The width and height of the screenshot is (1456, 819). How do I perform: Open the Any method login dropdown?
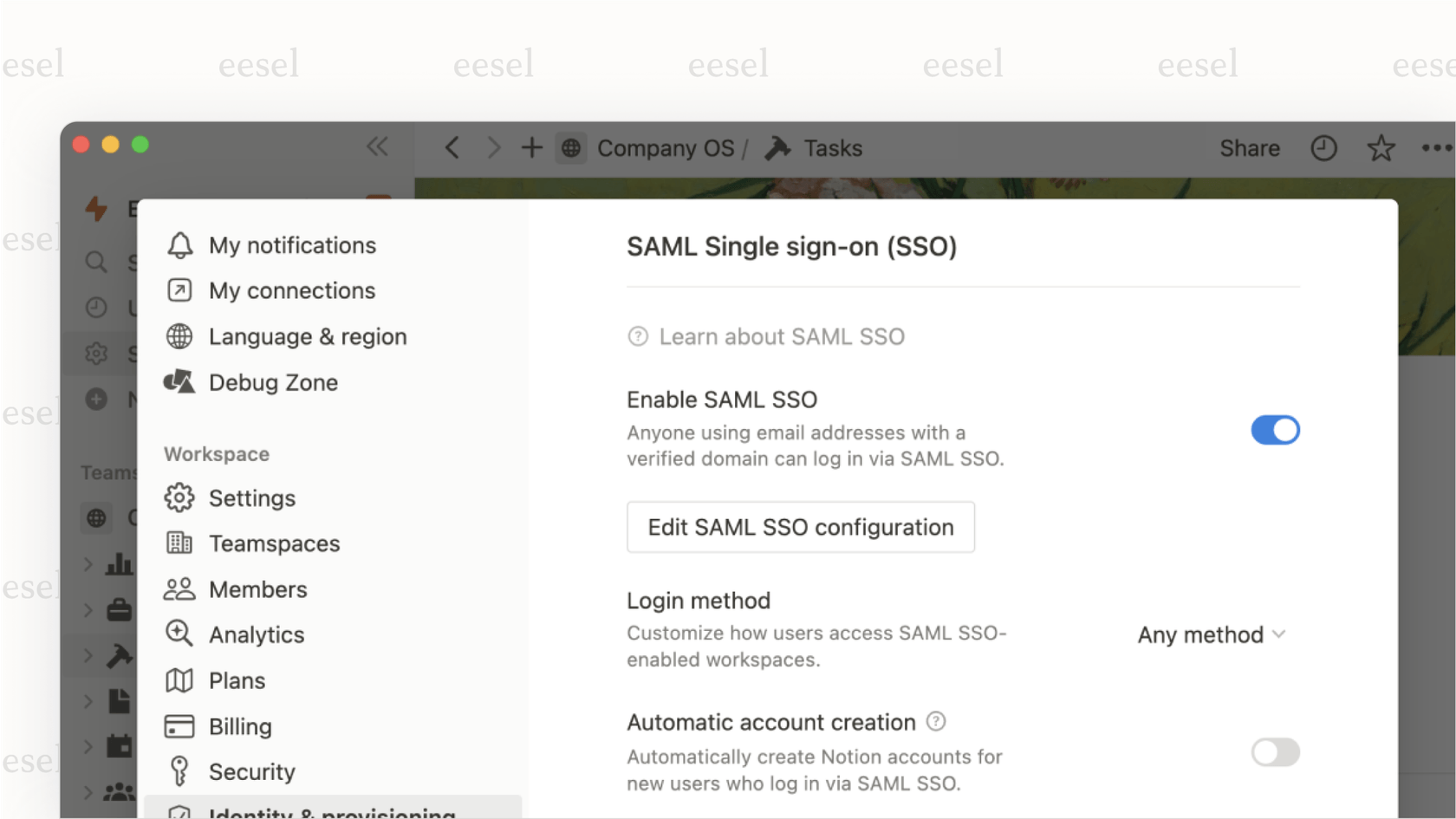click(x=1211, y=634)
